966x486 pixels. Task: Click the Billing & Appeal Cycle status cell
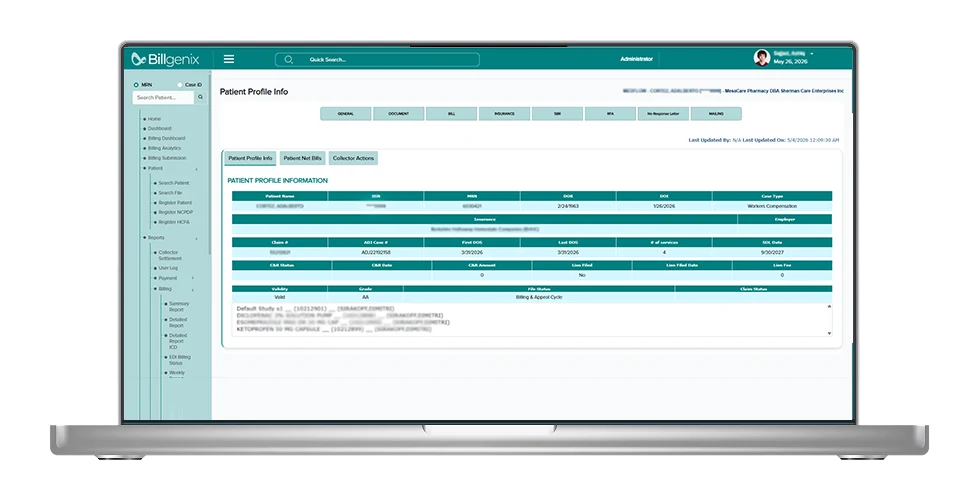[x=539, y=298]
